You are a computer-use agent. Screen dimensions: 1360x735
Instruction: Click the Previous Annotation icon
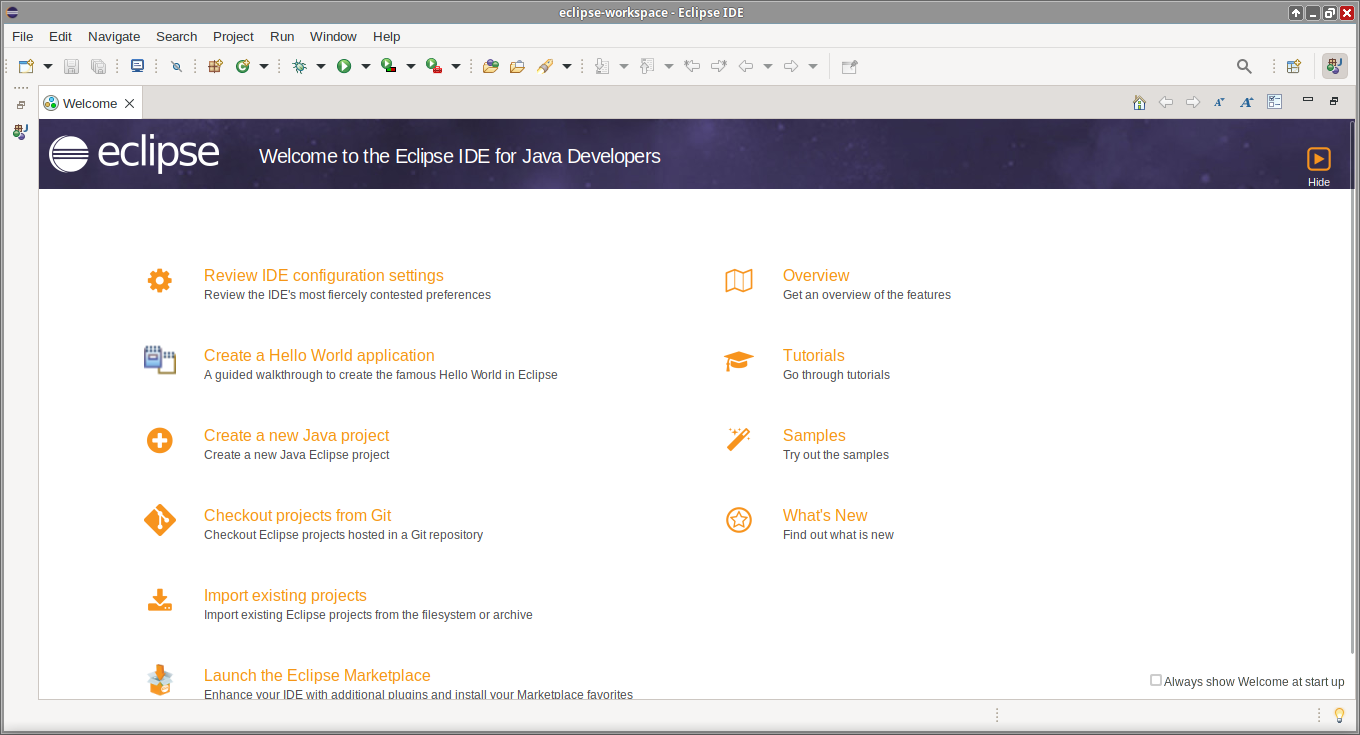tap(647, 66)
